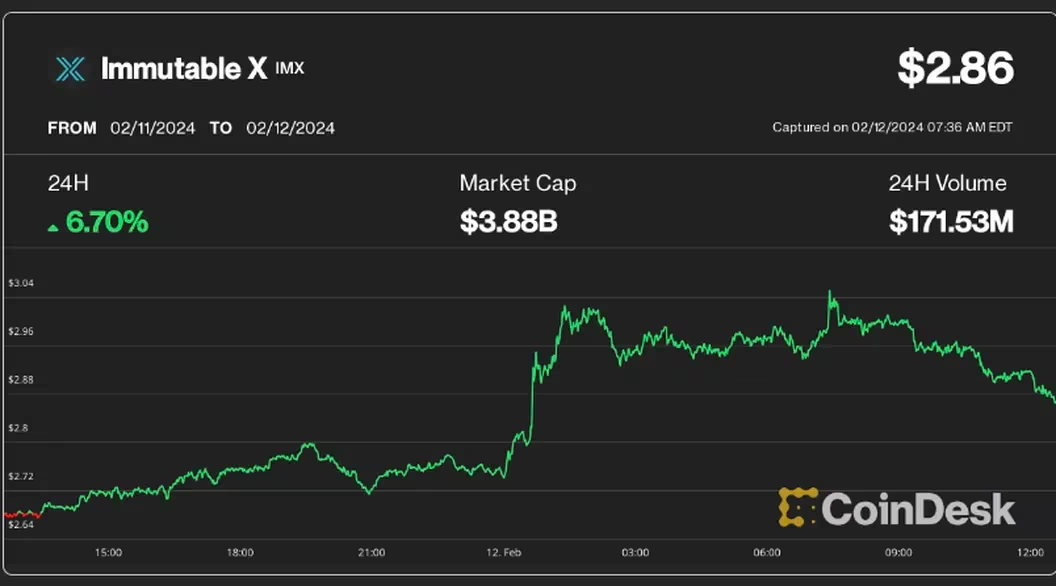Select the 02/11/2024 FROM date

coord(154,128)
